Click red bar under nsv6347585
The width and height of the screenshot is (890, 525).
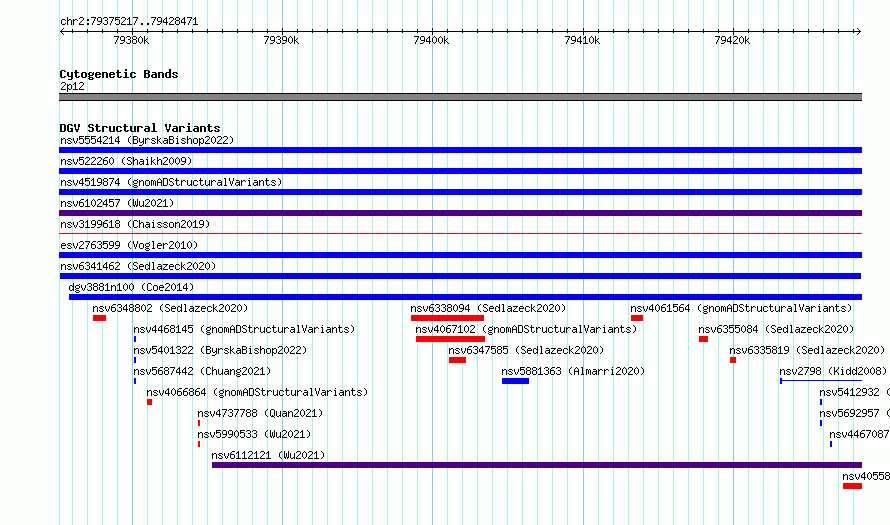click(x=457, y=360)
